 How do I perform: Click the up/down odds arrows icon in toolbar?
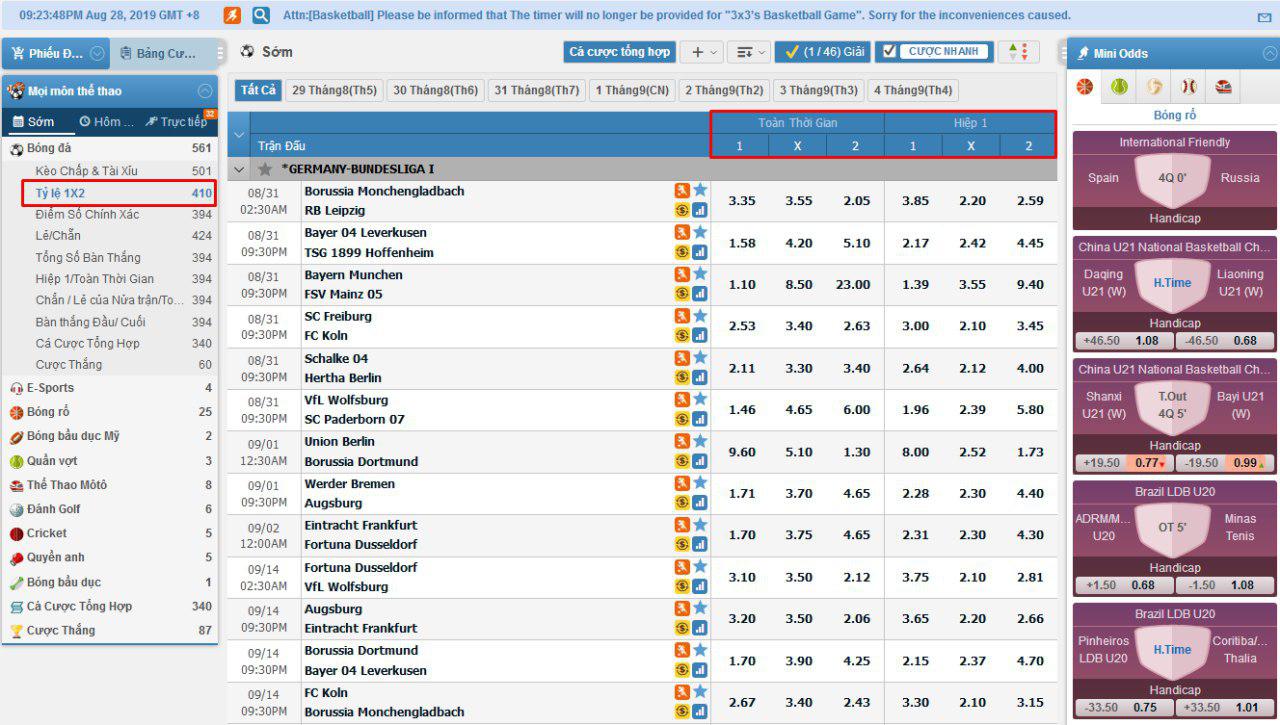[x=1018, y=52]
